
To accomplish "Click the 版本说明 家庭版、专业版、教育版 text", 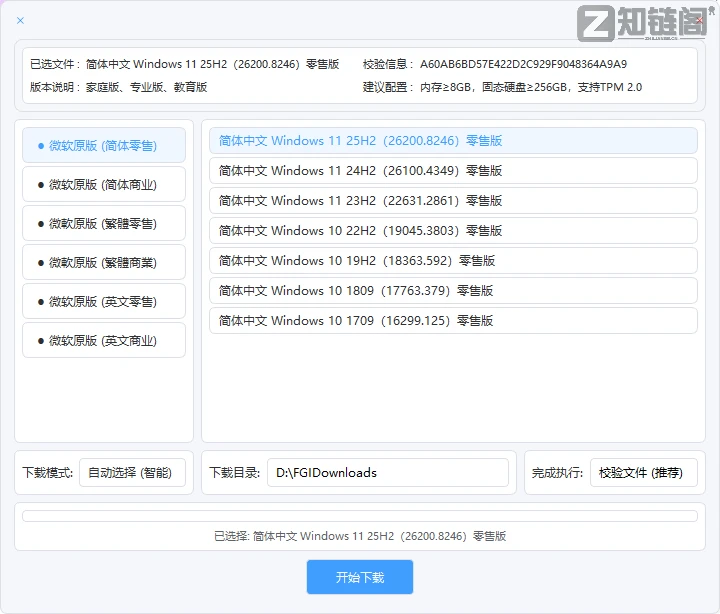I will [146, 87].
